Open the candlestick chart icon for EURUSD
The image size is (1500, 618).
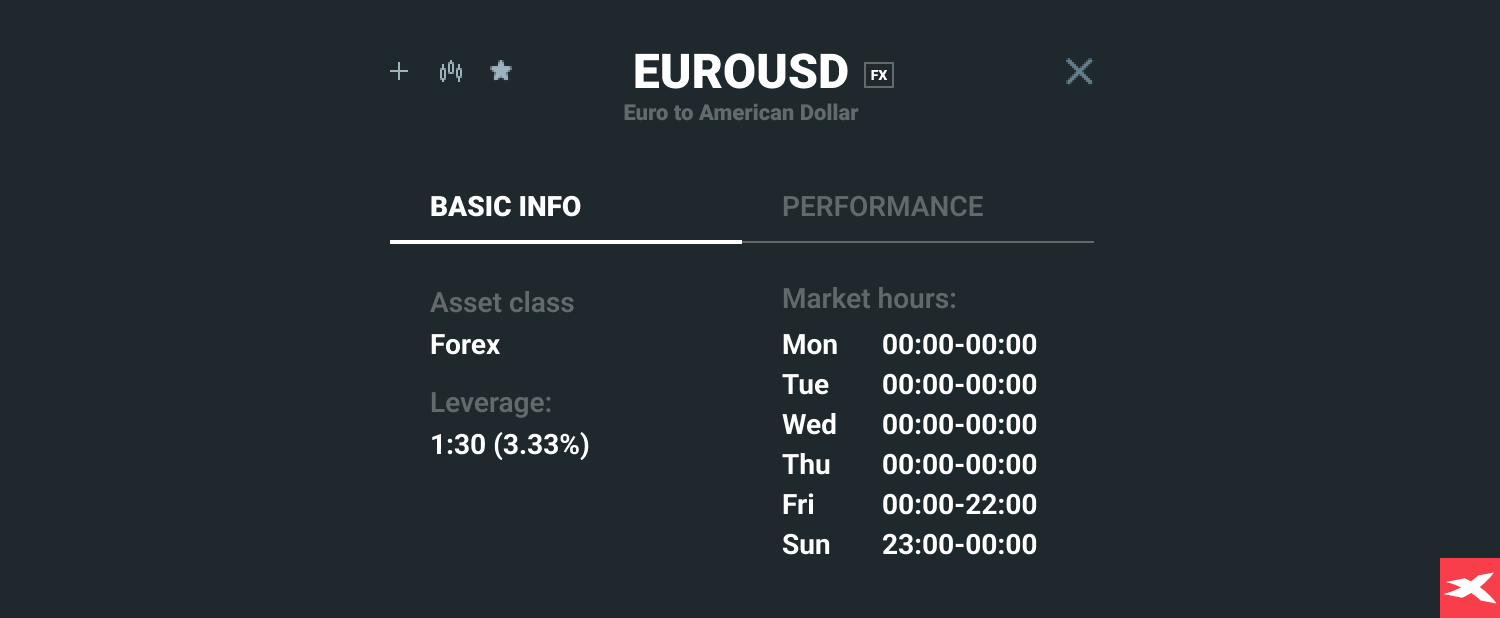[x=450, y=71]
